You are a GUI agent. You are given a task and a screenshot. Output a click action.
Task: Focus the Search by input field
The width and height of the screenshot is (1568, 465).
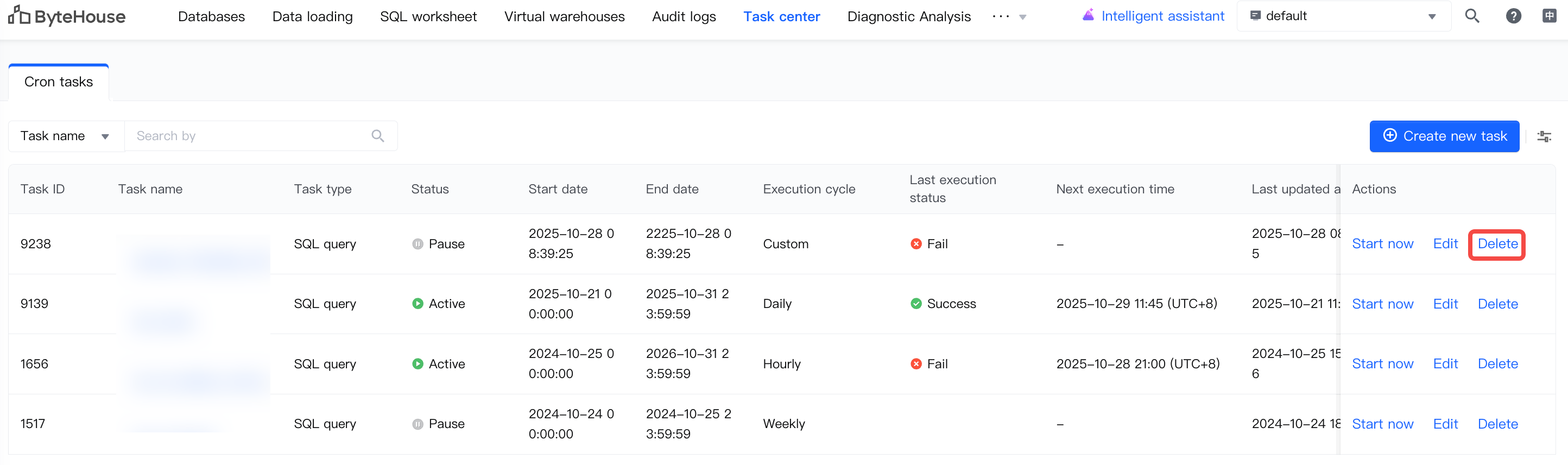[250, 136]
